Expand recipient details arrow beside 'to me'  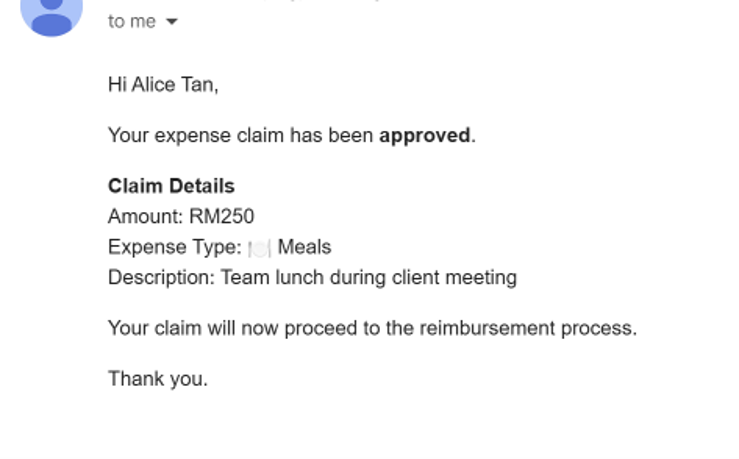(172, 22)
